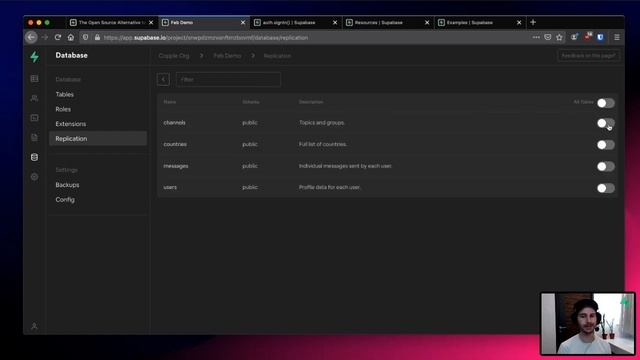Open the authentication users sidebar icon
Viewport: 640px width, 360px height.
coord(34,98)
